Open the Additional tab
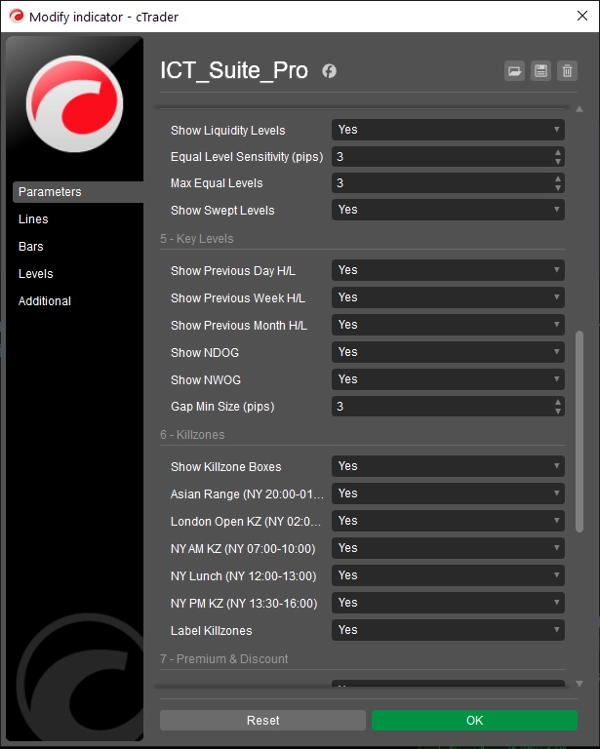This screenshot has width=600, height=749. [45, 301]
